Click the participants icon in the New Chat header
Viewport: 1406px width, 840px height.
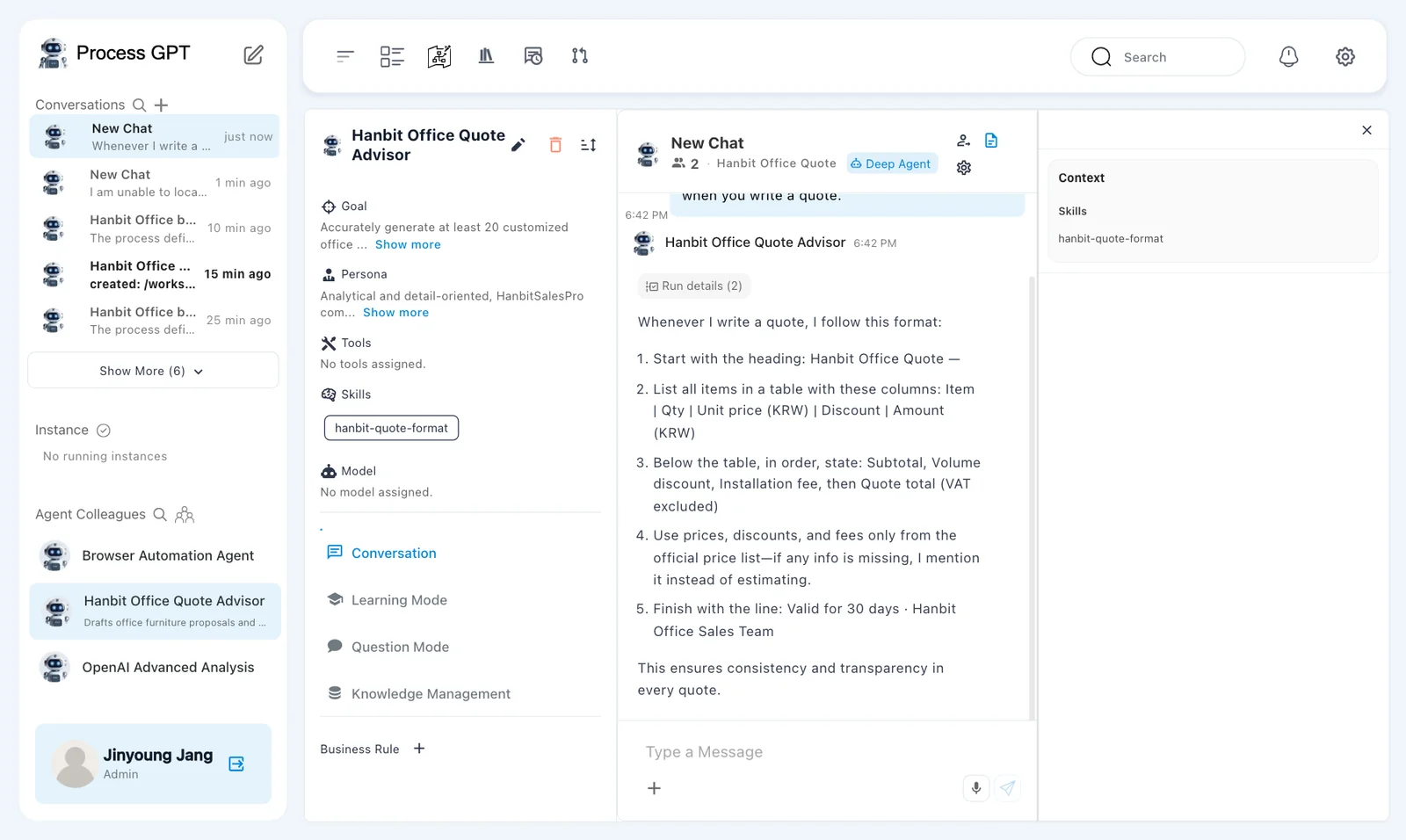[964, 141]
